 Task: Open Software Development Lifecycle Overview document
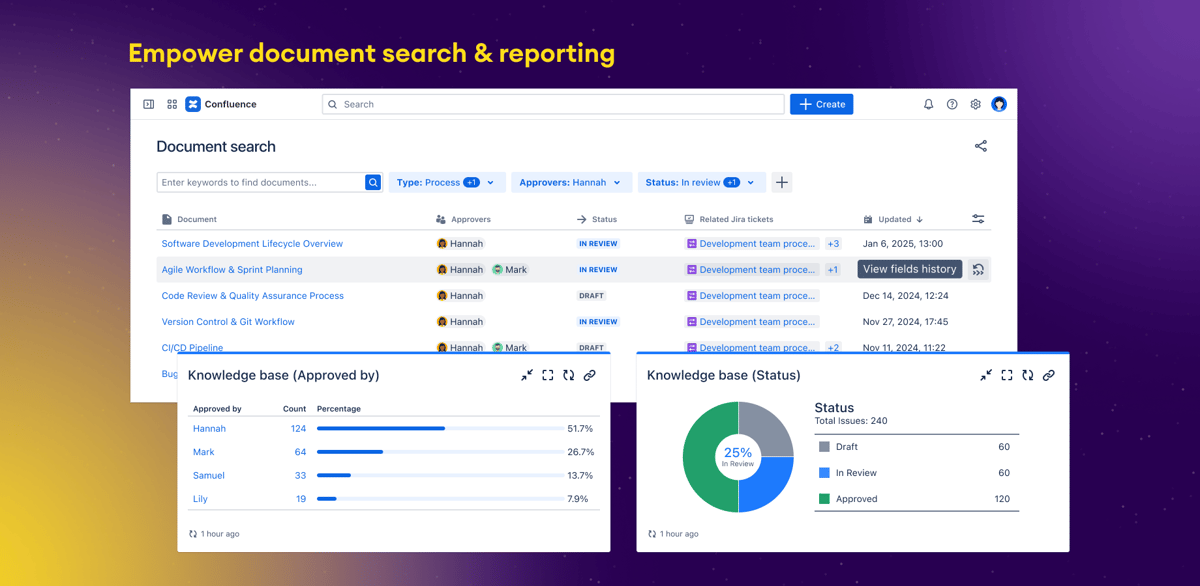tap(252, 243)
